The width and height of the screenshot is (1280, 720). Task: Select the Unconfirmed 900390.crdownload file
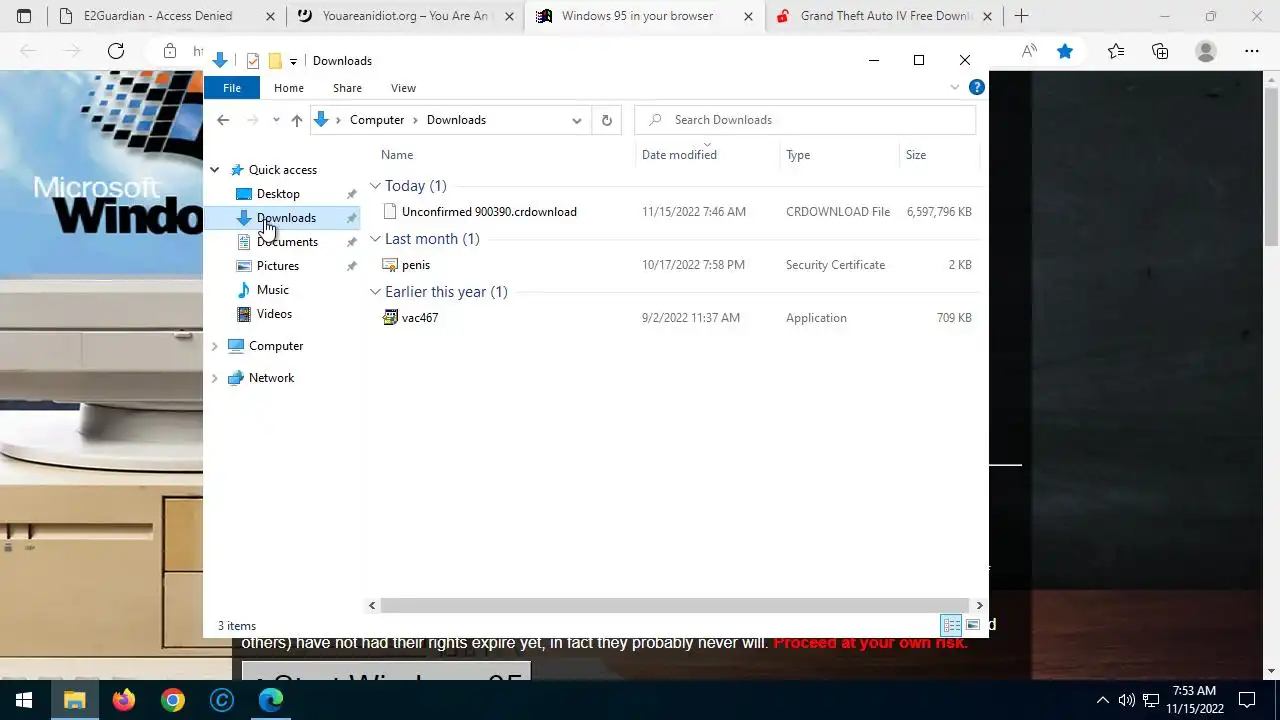(x=489, y=212)
